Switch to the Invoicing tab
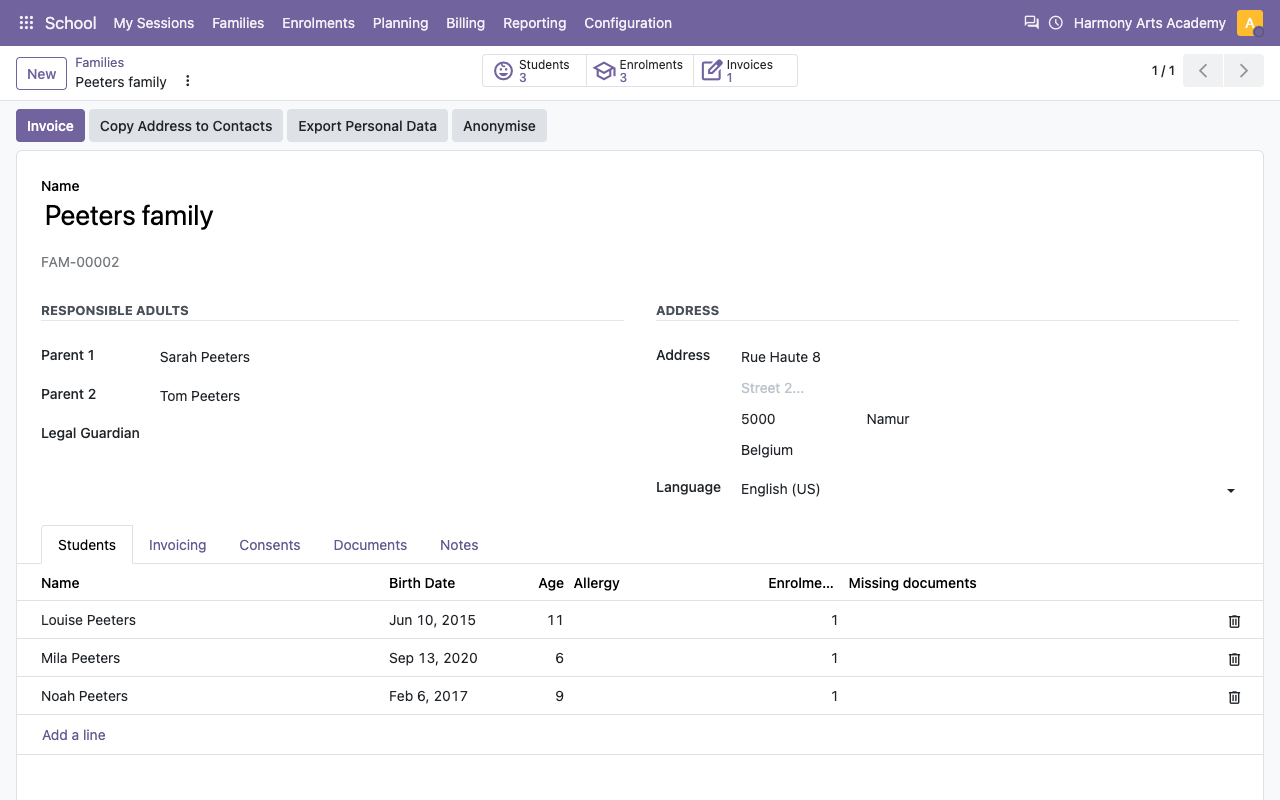Image resolution: width=1280 pixels, height=800 pixels. (x=177, y=545)
